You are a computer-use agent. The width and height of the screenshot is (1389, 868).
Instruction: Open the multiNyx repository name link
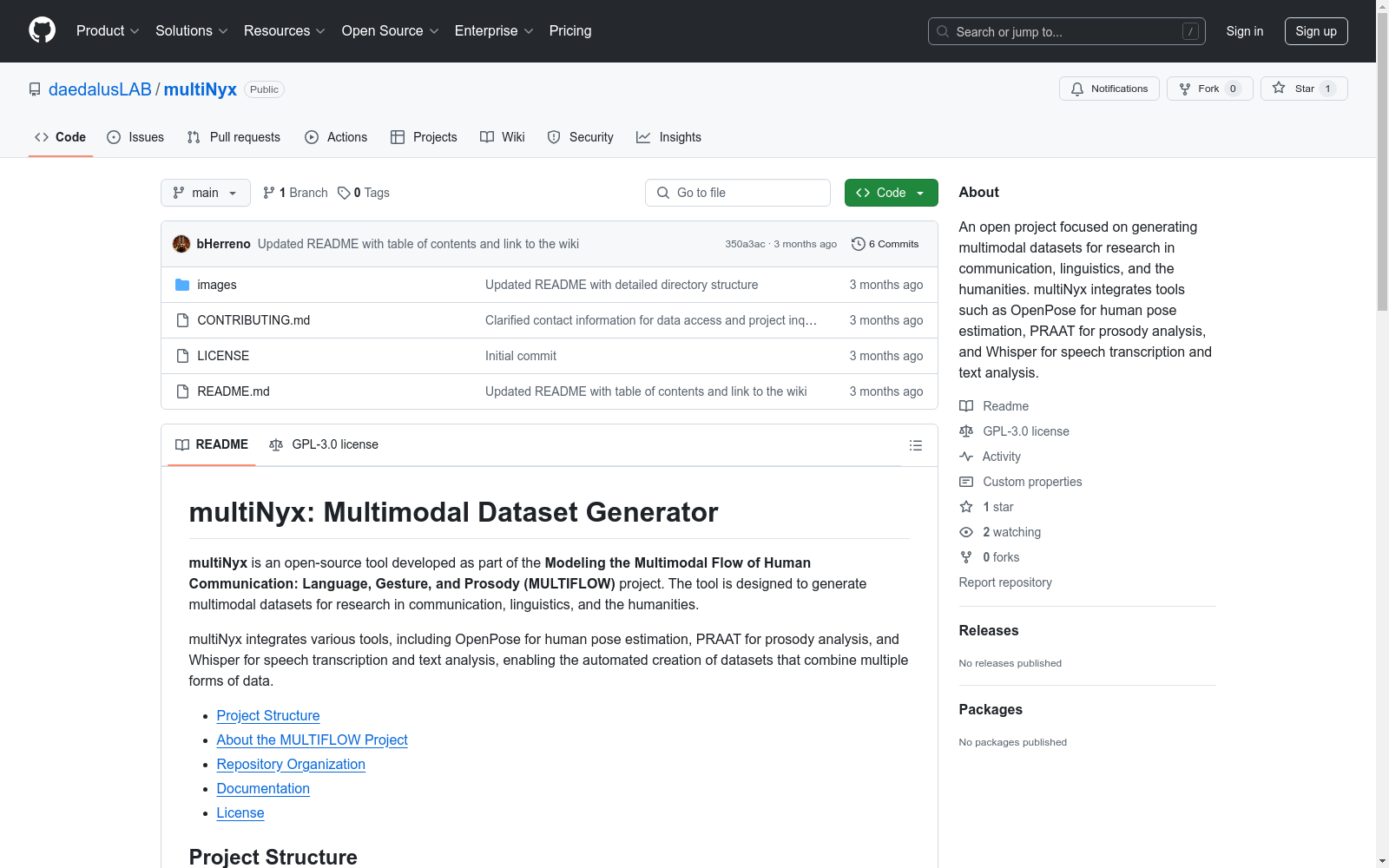[x=201, y=89]
